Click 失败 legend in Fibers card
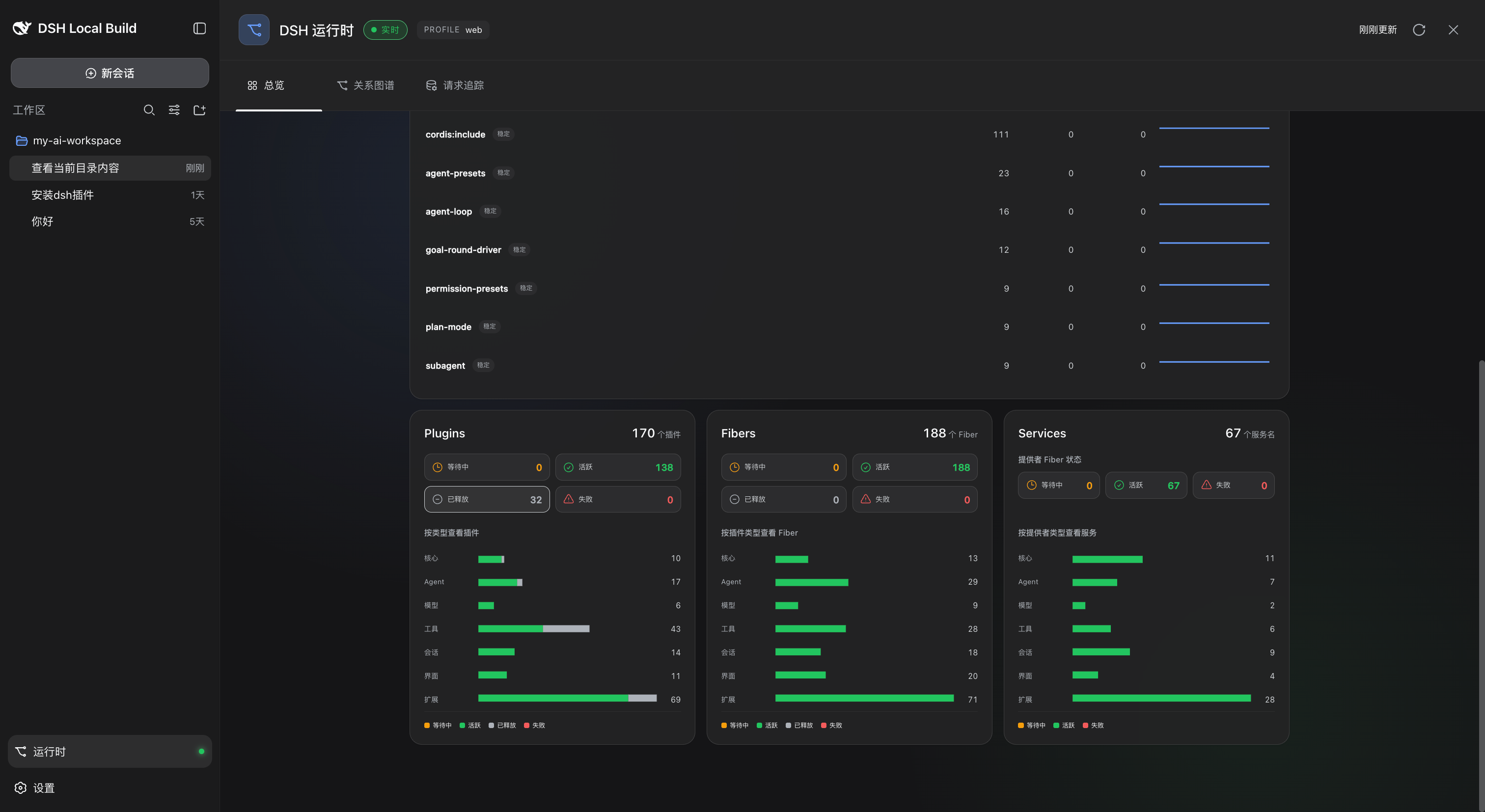Screen dimensions: 1485x812 click(832, 725)
